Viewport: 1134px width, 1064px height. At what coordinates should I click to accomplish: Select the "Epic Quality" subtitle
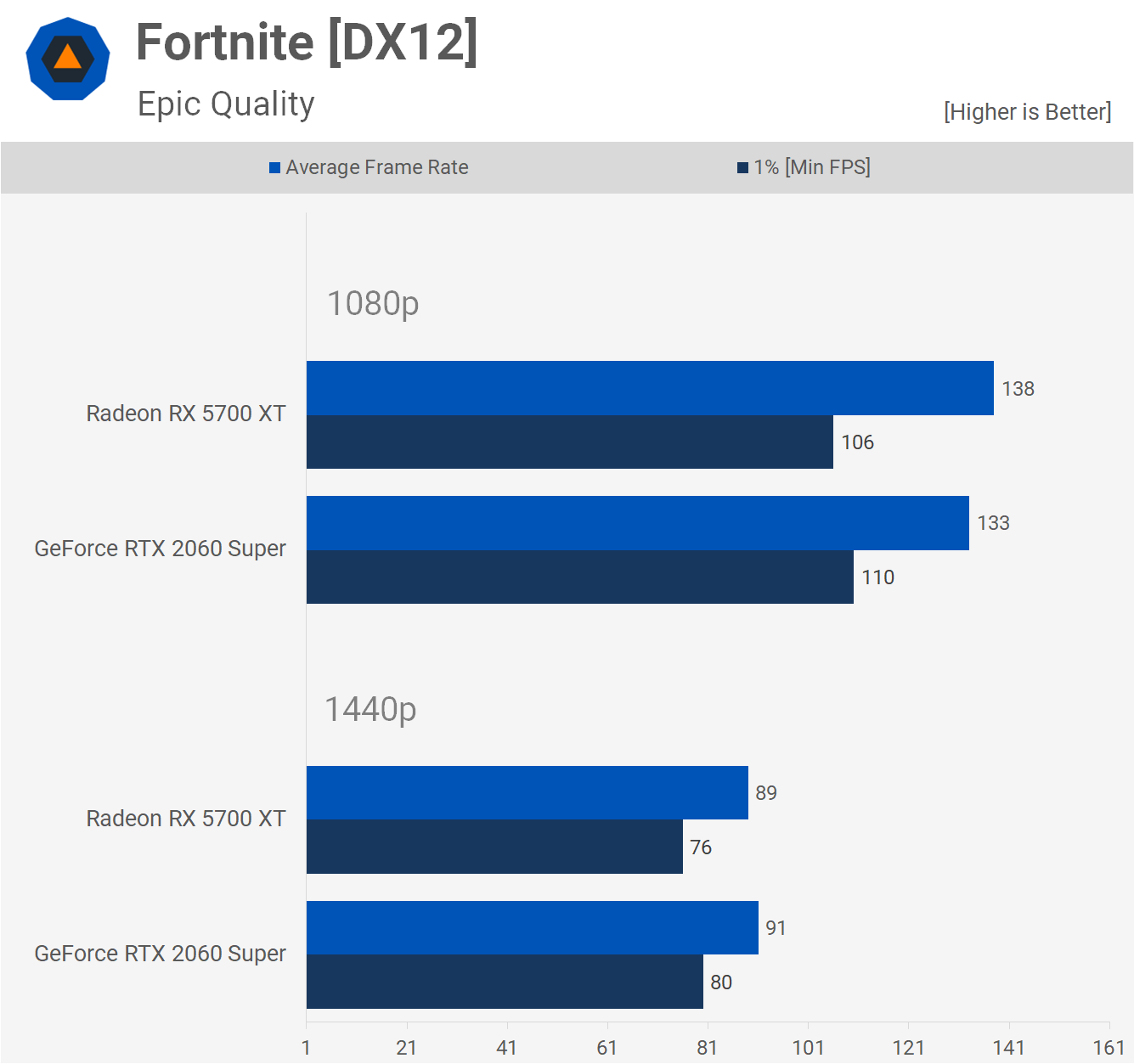coord(226,104)
